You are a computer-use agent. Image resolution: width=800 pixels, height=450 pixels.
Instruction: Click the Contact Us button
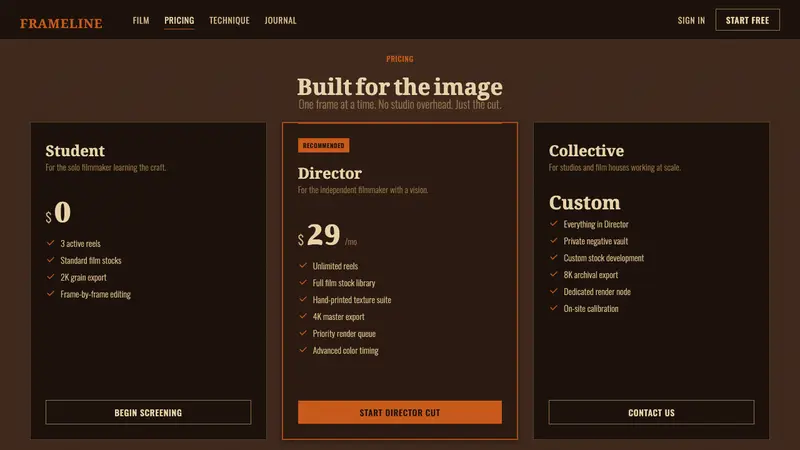pos(651,412)
